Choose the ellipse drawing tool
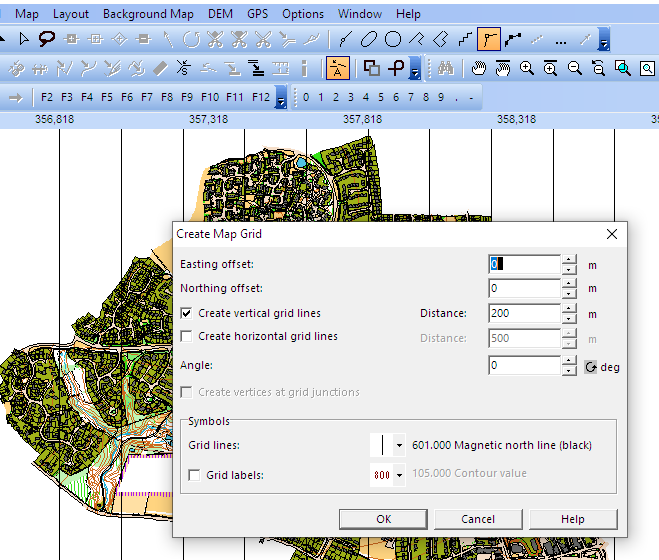Viewport: 659px width, 560px height. coord(369,40)
